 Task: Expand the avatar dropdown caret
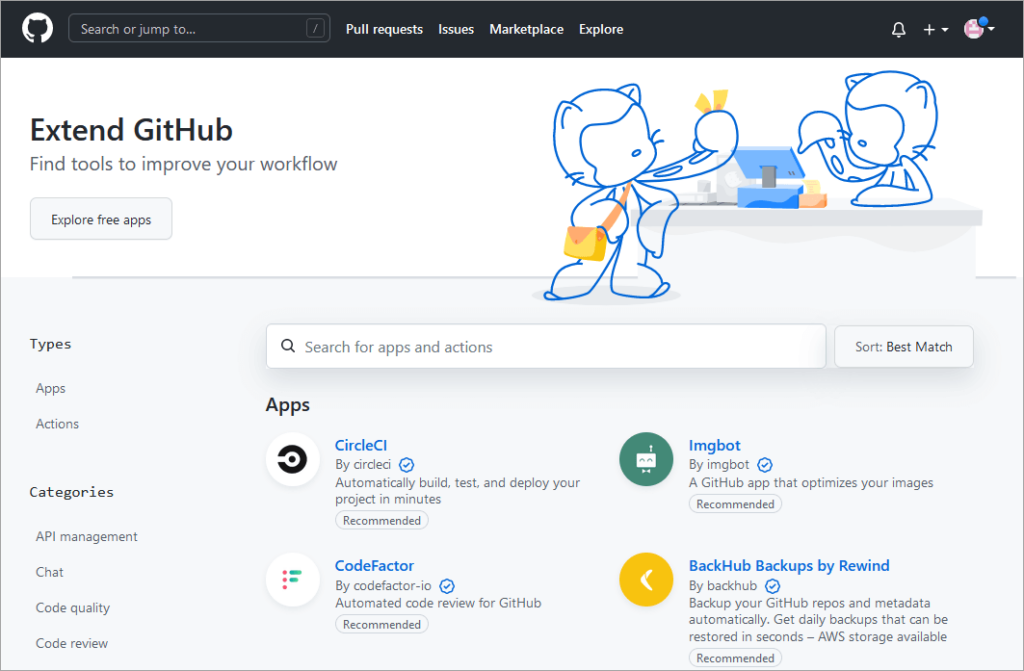993,29
